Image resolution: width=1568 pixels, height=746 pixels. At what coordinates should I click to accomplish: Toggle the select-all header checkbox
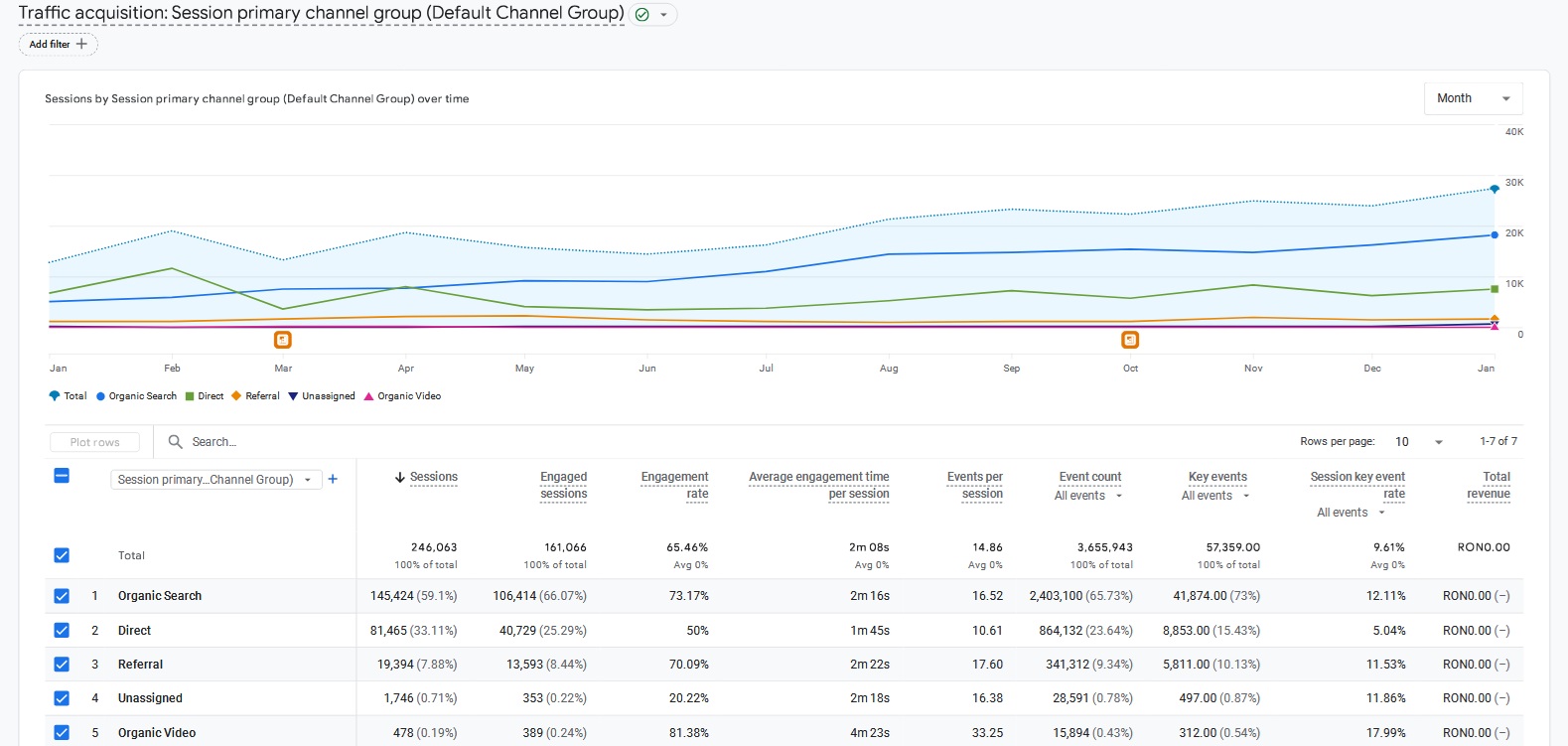click(62, 476)
